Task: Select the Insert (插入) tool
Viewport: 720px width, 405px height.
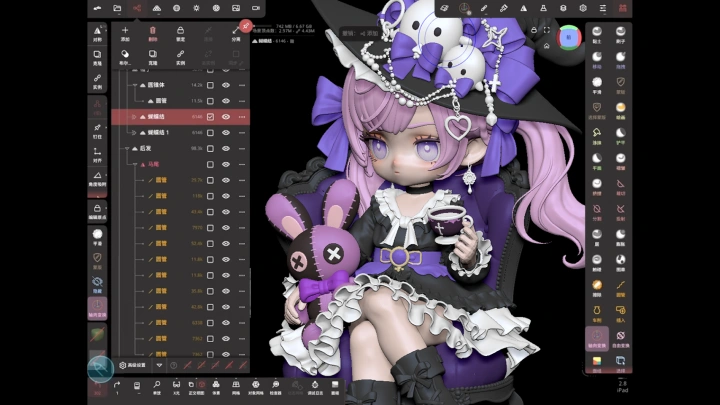Action: pyautogui.click(x=620, y=313)
